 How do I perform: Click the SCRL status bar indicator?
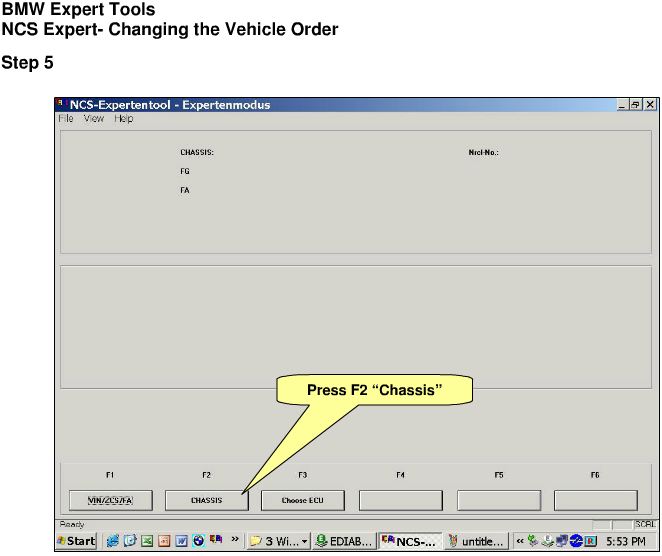click(x=645, y=524)
